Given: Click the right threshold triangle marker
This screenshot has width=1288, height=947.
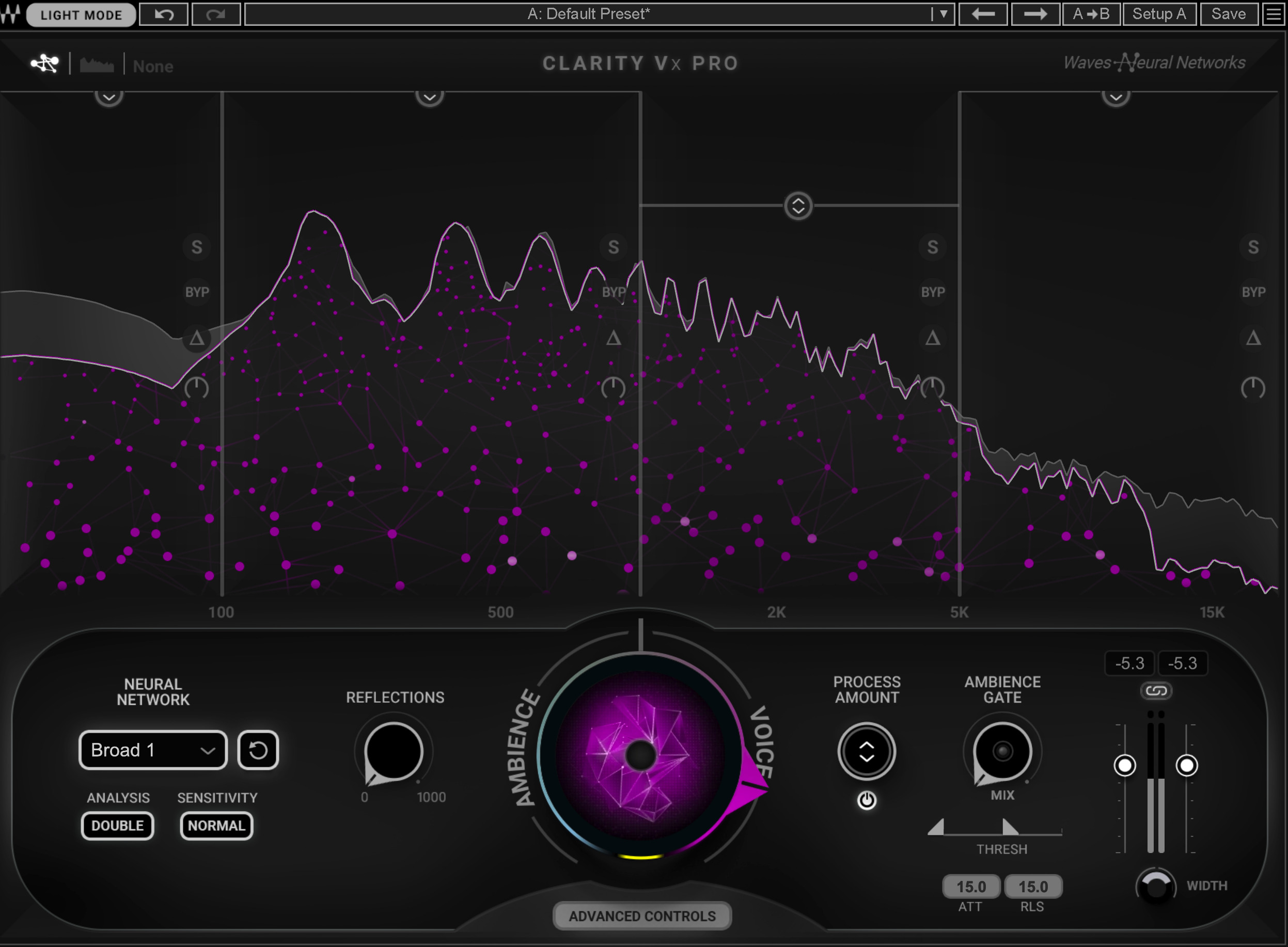Looking at the screenshot, I should 1010,827.
